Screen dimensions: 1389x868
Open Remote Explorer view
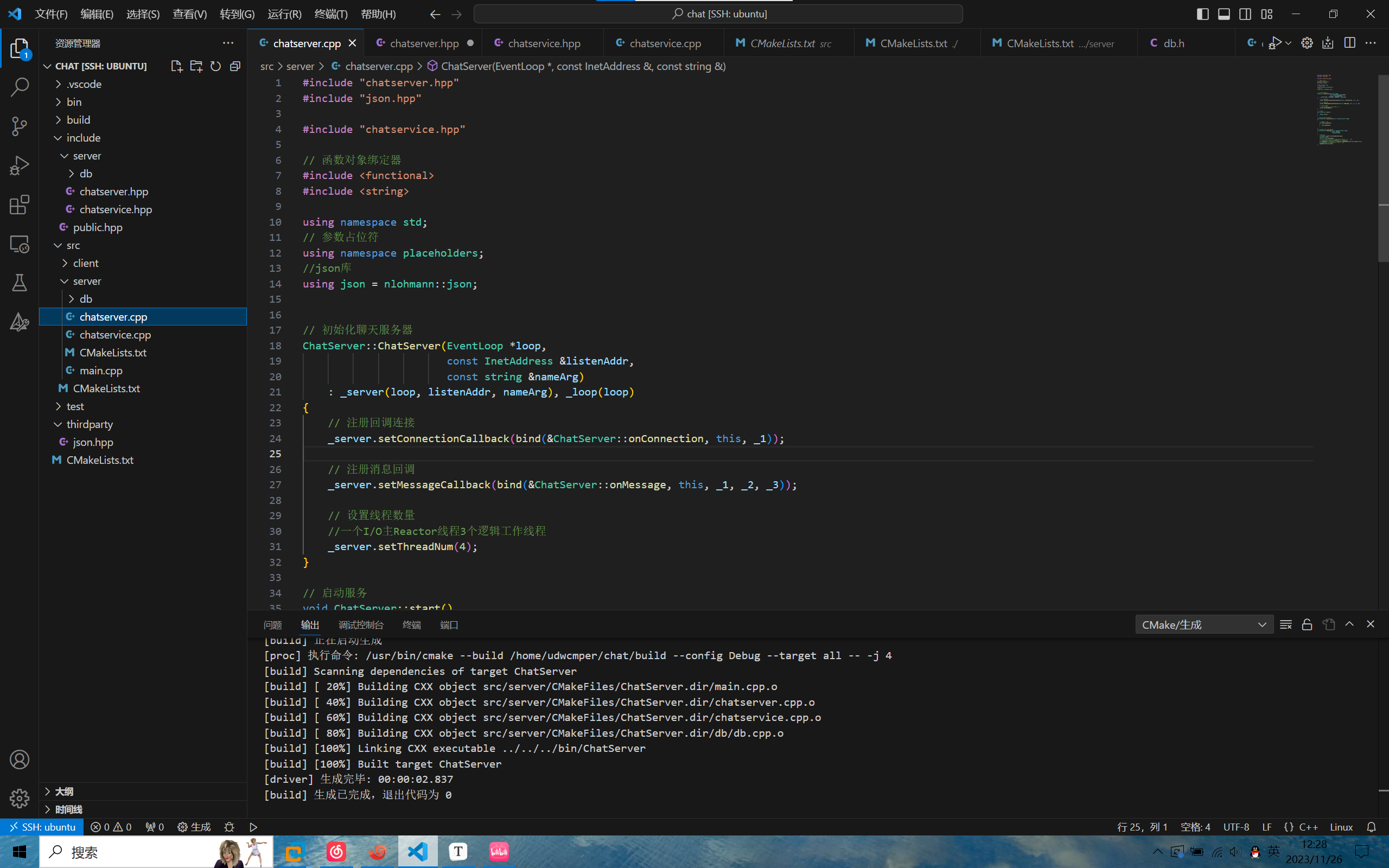[19, 244]
